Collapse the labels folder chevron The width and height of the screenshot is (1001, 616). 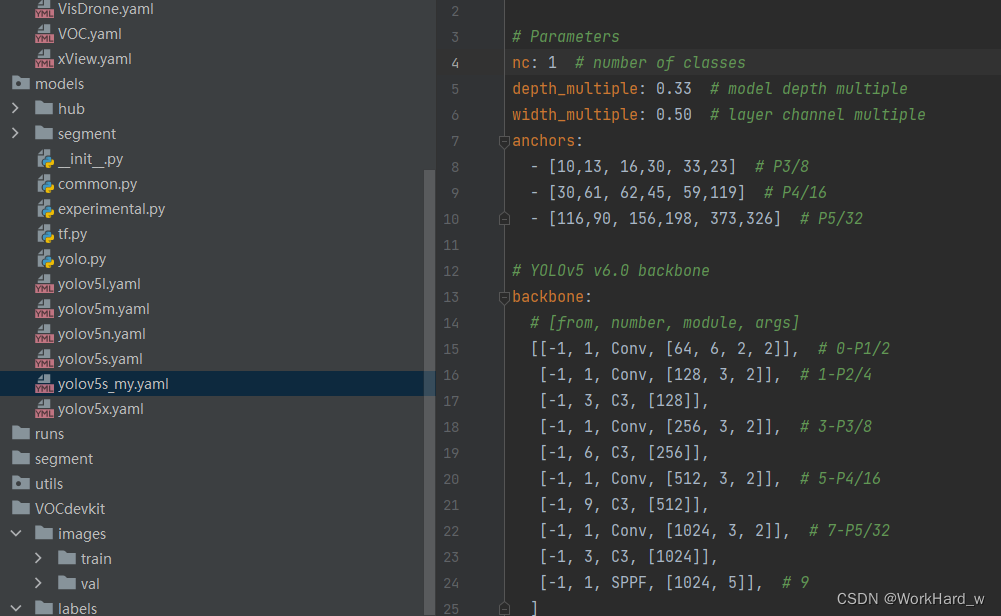click(16, 608)
